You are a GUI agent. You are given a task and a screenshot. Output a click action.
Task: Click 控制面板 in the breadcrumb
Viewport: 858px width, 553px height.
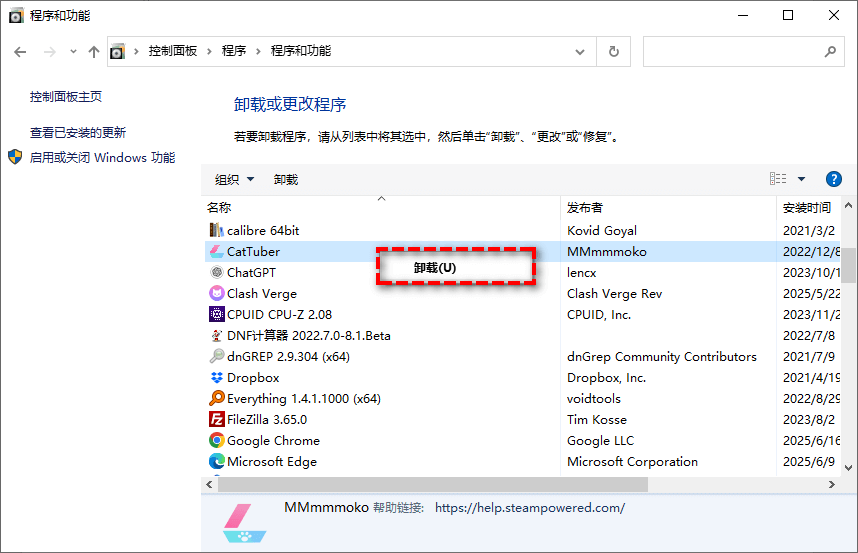pos(173,51)
